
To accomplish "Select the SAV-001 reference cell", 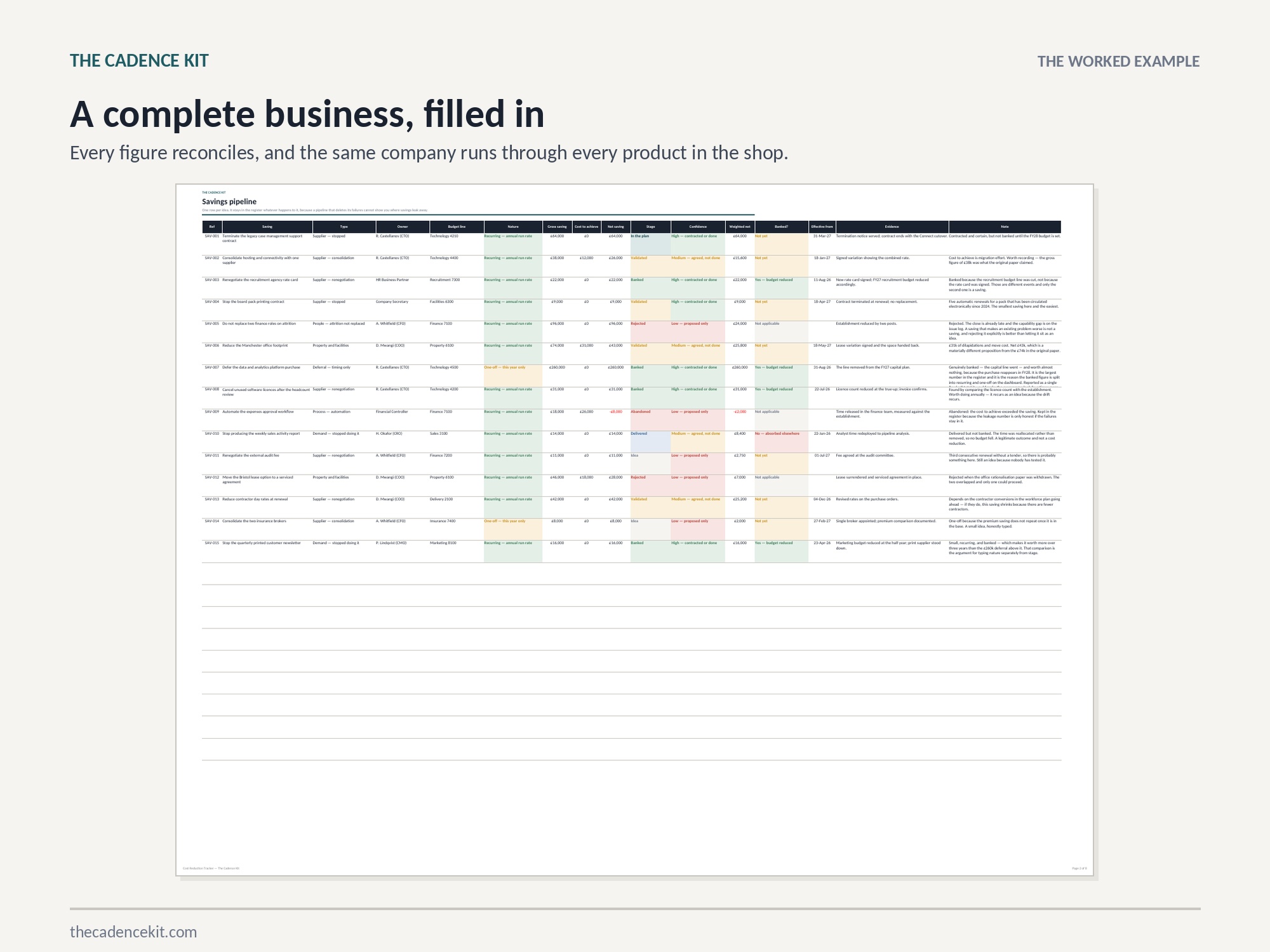I will point(212,236).
